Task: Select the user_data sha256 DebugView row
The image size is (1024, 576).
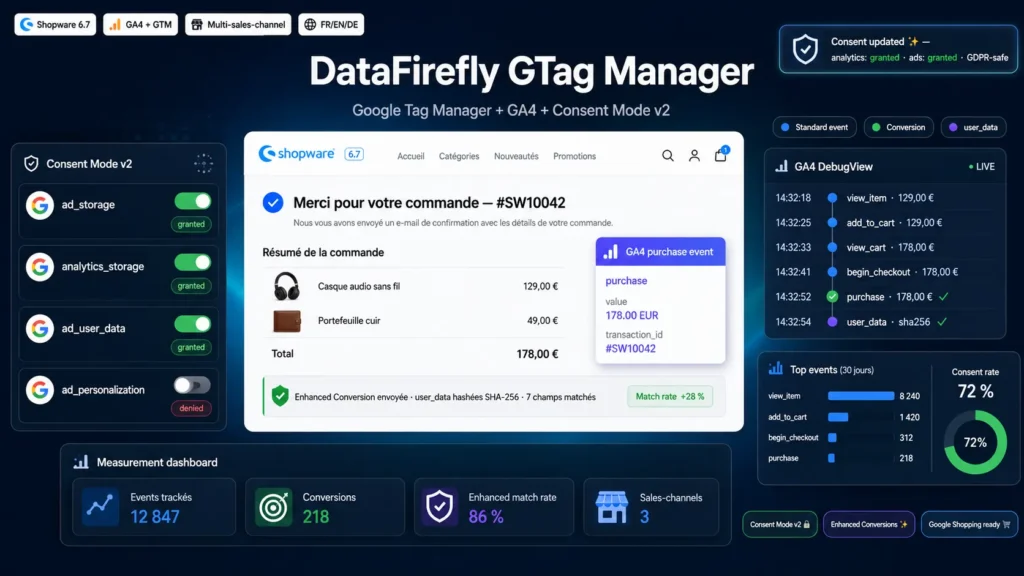Action: point(885,322)
